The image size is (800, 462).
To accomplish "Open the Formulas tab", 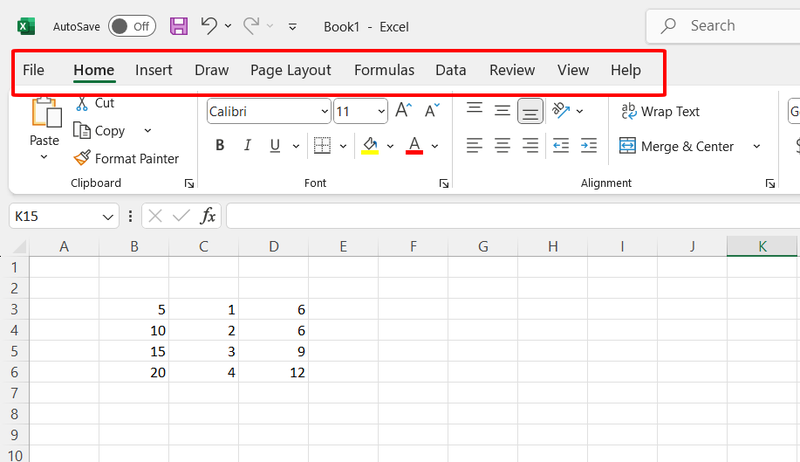I will coord(384,70).
